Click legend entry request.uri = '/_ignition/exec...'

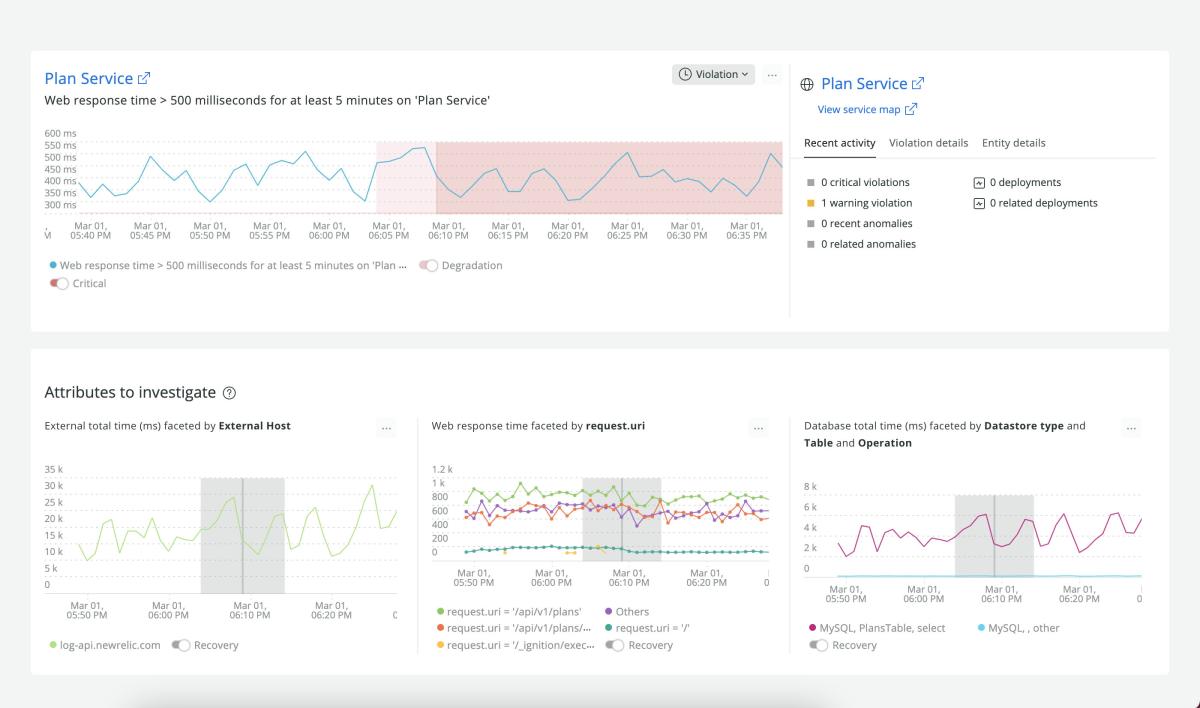click(515, 646)
